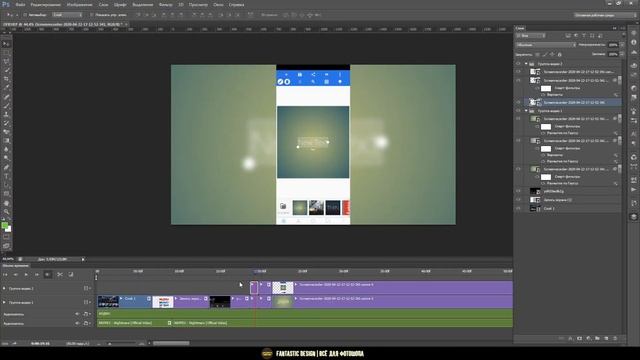Go to first frame in timeline
This screenshot has height=360, width=640.
[5, 275]
